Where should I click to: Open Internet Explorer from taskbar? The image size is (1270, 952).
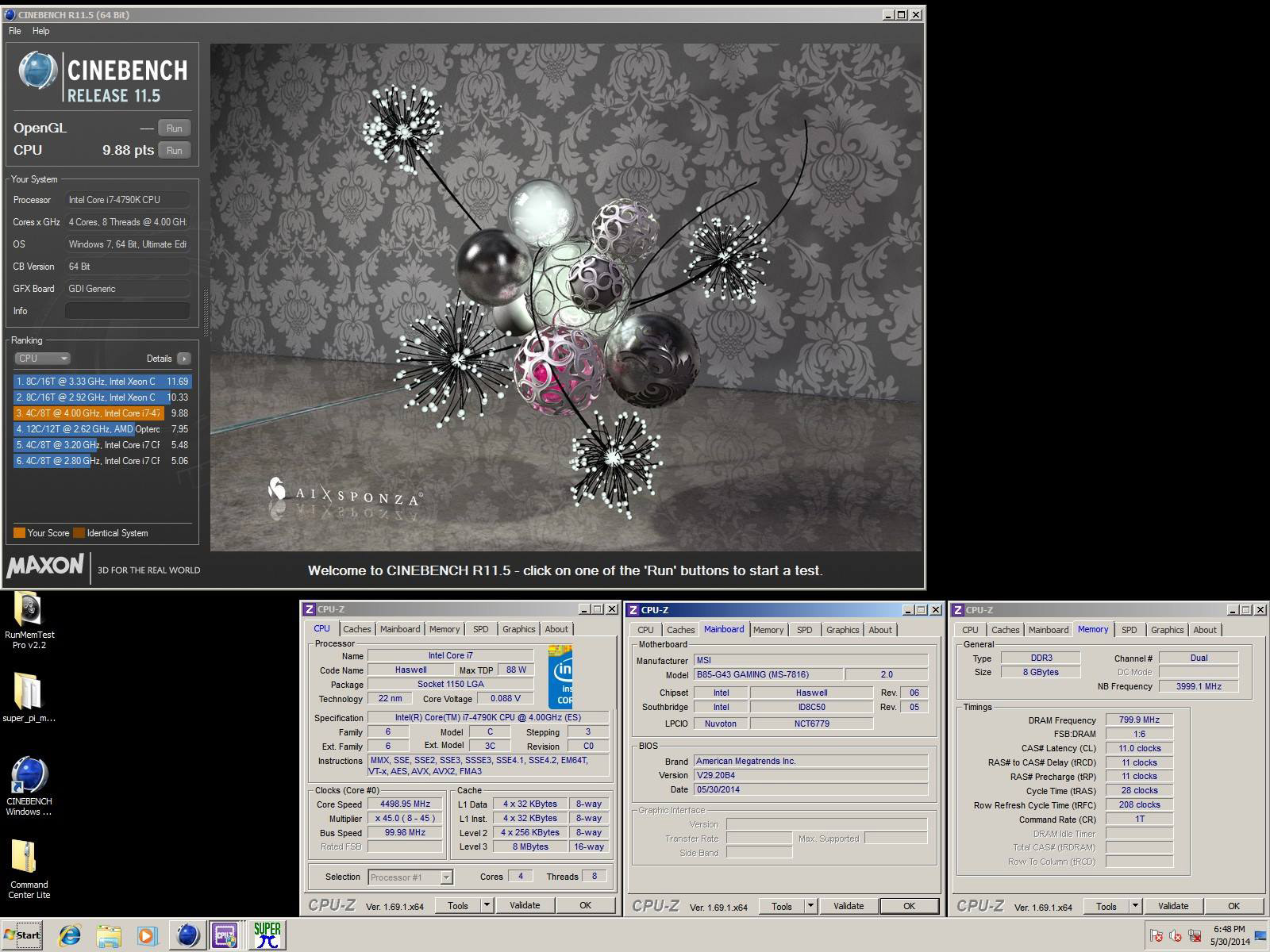click(70, 935)
